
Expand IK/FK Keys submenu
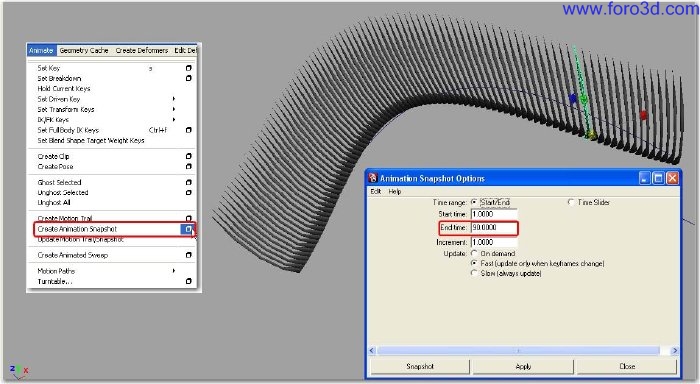174,119
